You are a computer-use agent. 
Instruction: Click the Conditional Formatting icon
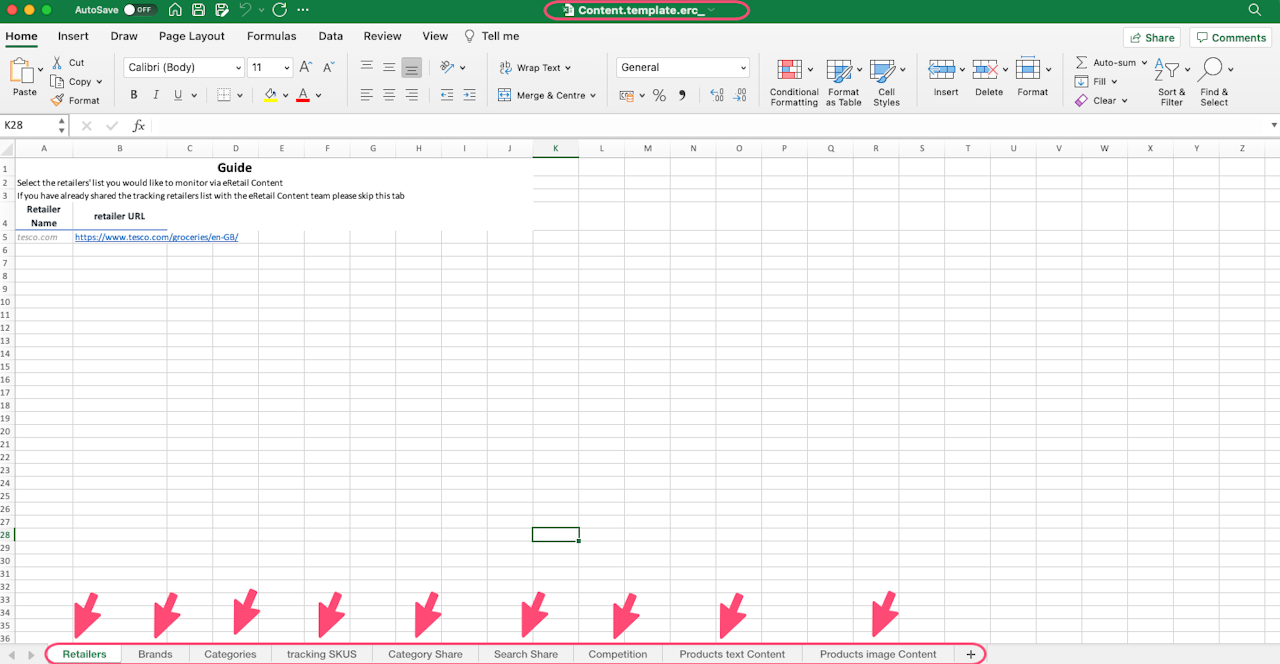(790, 70)
